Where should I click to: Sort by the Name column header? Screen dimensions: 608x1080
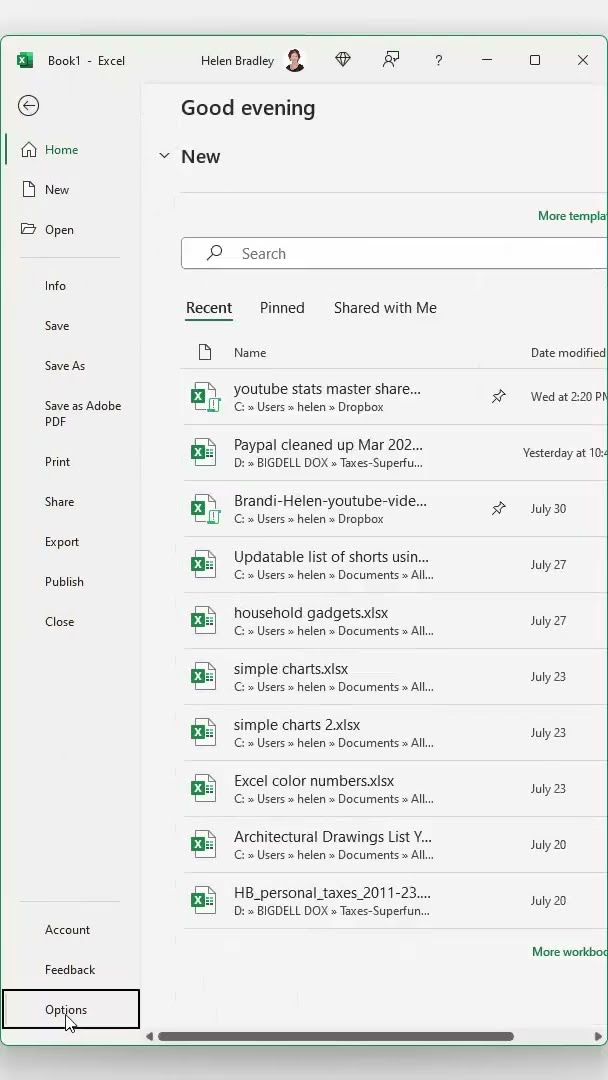point(250,353)
